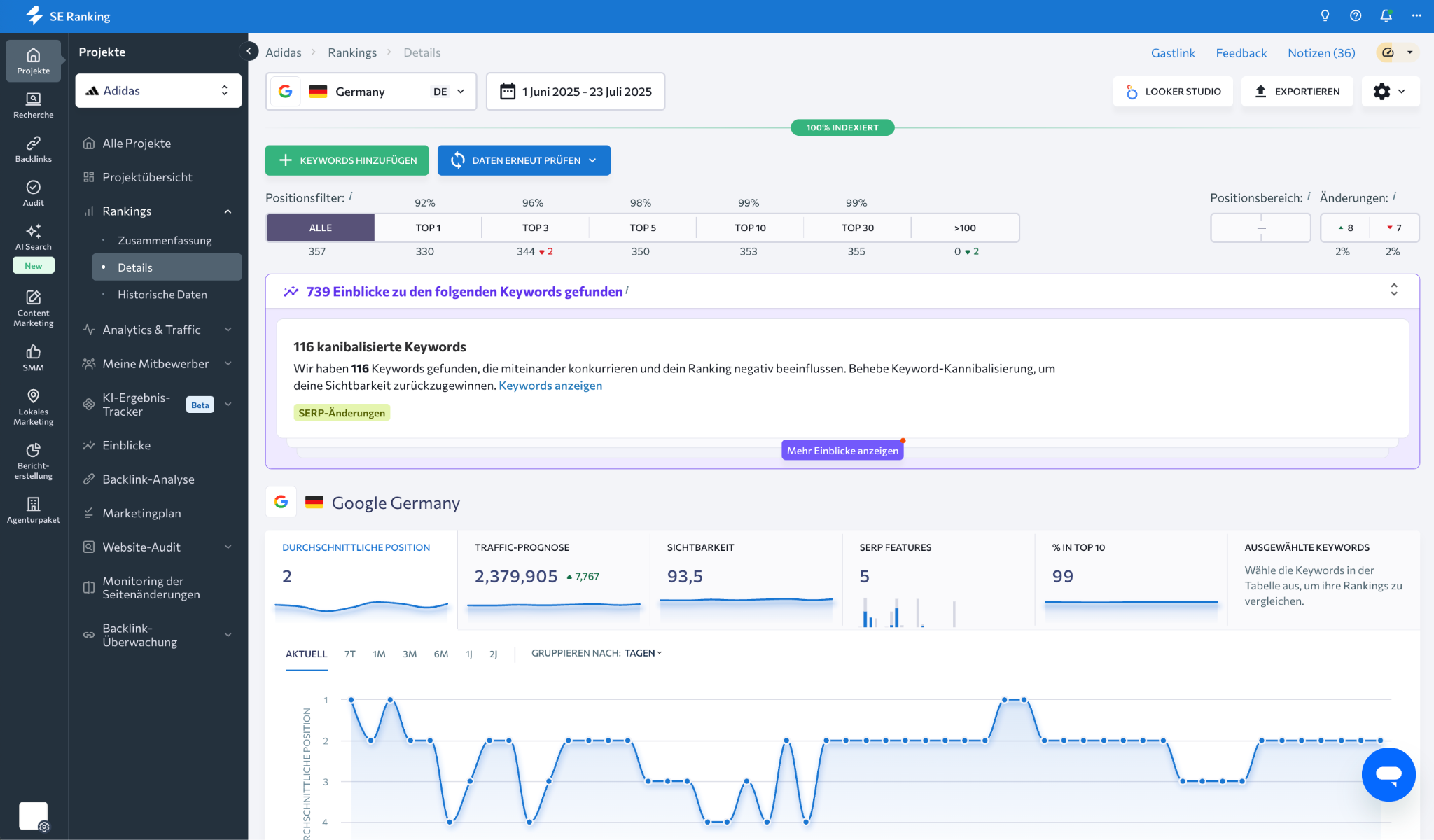Adjust the Positionsbereich range slider
Screen dimensions: 1434x840
click(1260, 227)
